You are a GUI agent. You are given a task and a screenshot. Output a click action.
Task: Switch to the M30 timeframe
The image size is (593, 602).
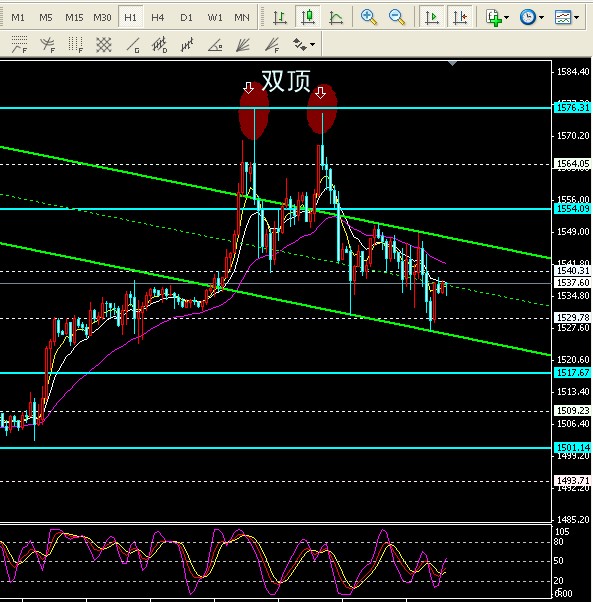tap(102, 17)
